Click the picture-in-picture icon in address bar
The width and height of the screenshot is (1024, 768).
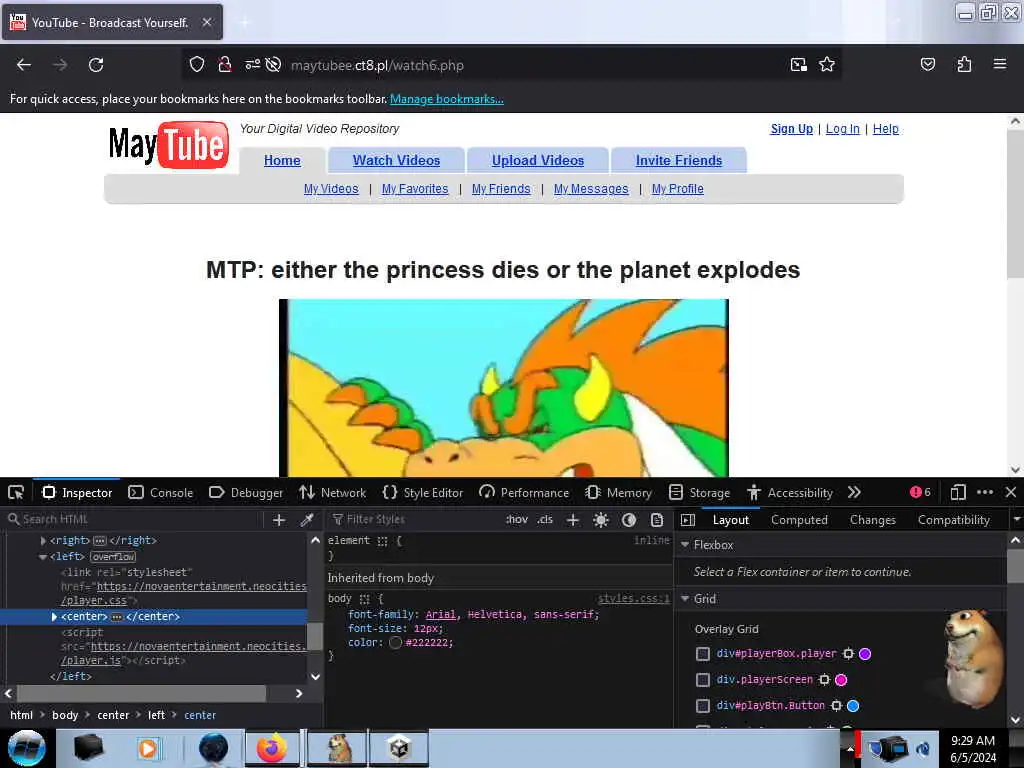click(x=798, y=65)
